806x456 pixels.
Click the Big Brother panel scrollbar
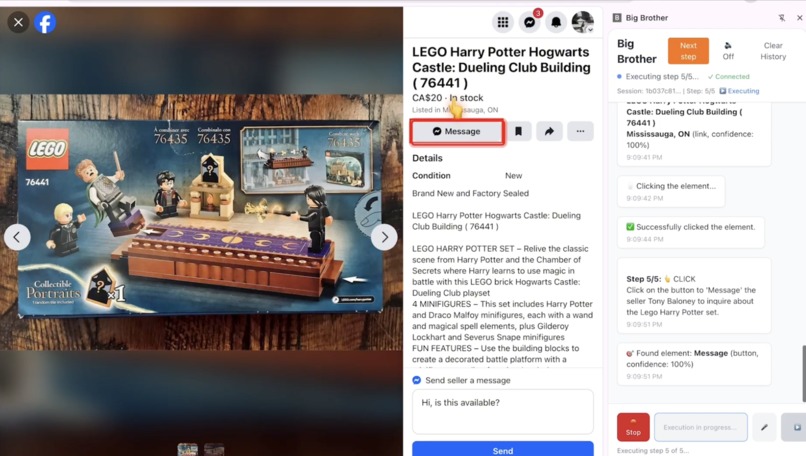point(803,373)
